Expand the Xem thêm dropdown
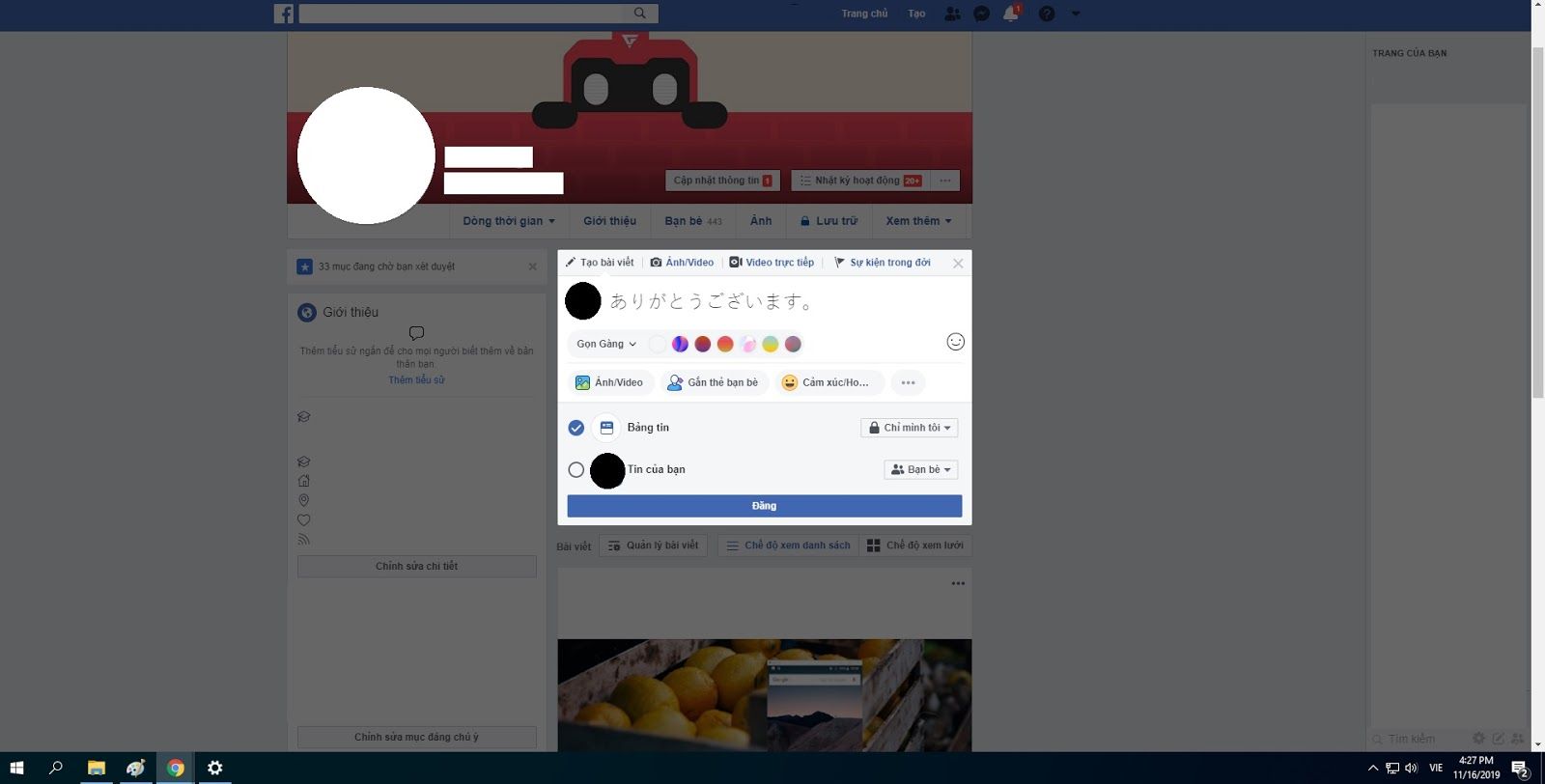The width and height of the screenshot is (1545, 784). tap(919, 221)
